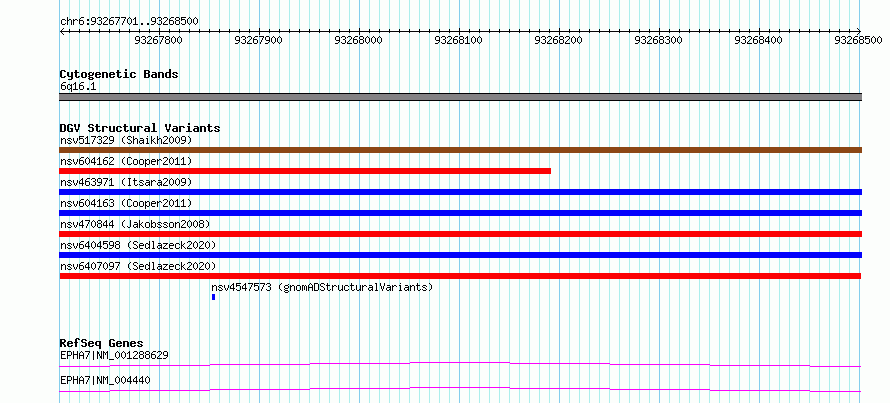Click ruler position 93267800
Screen dimensions: 890x403
[x=159, y=40]
